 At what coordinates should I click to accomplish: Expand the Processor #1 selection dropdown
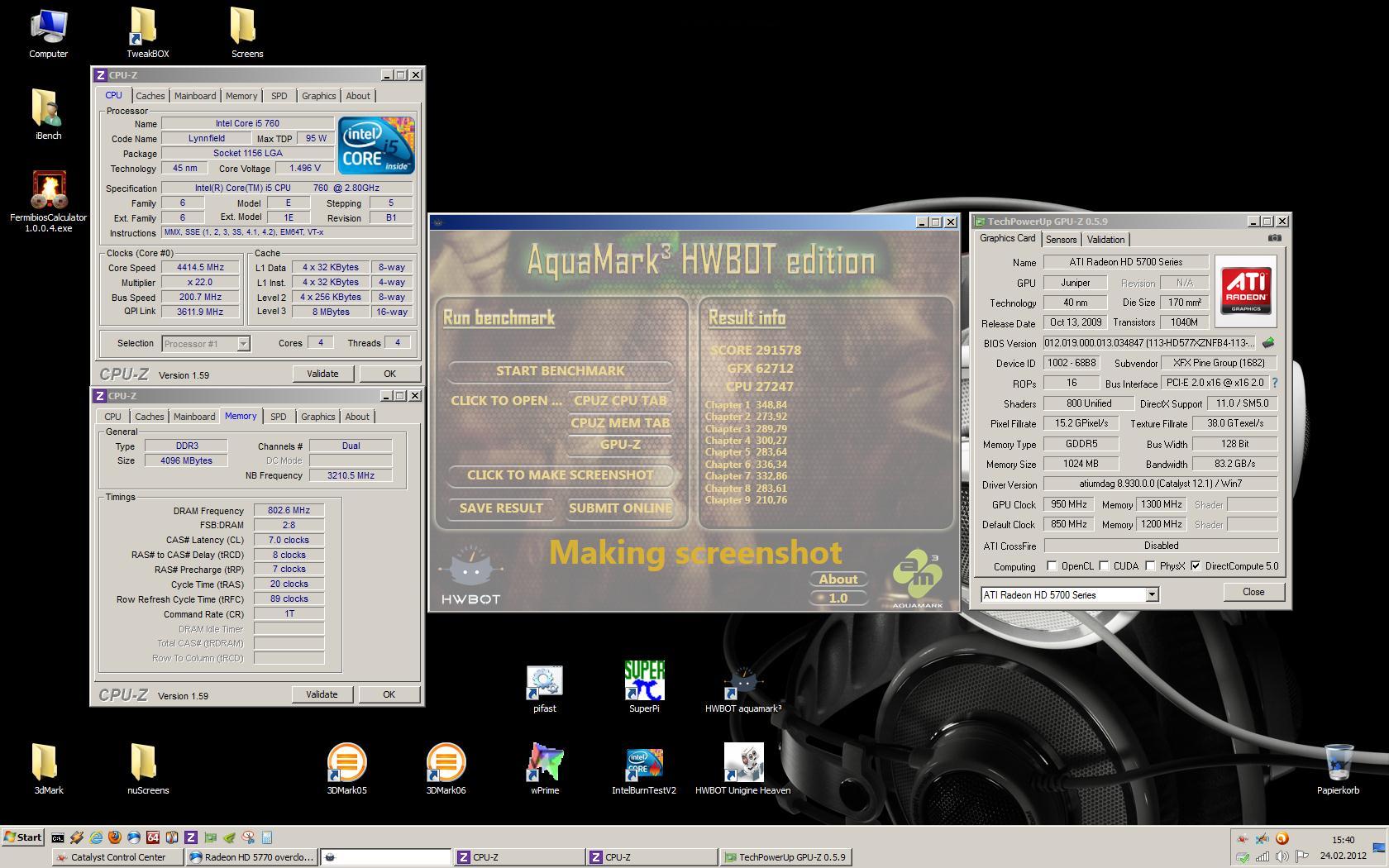[x=243, y=343]
